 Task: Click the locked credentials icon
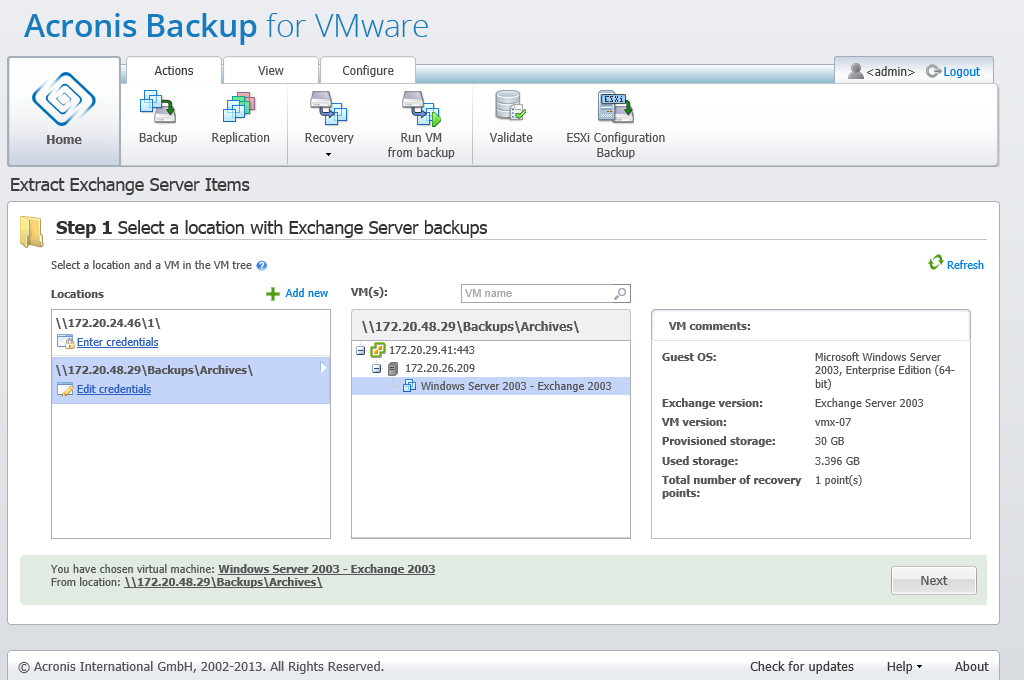click(65, 342)
